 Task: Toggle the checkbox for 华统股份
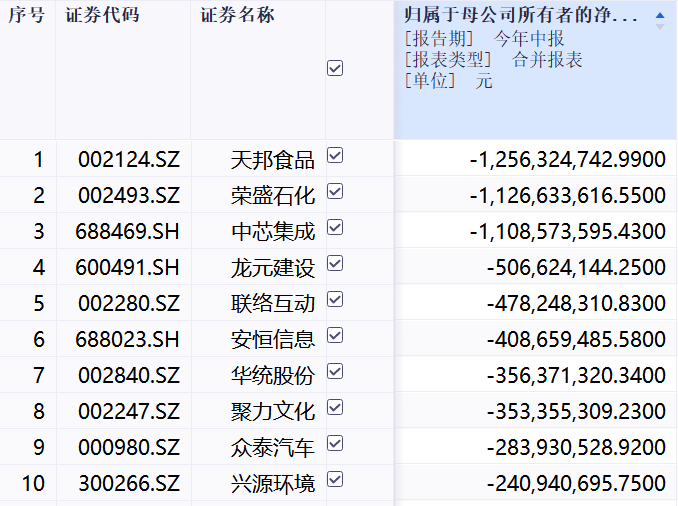pos(335,371)
